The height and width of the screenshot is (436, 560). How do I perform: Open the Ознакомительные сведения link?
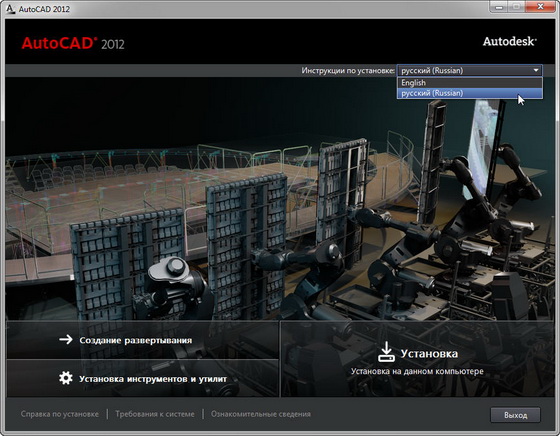point(261,414)
